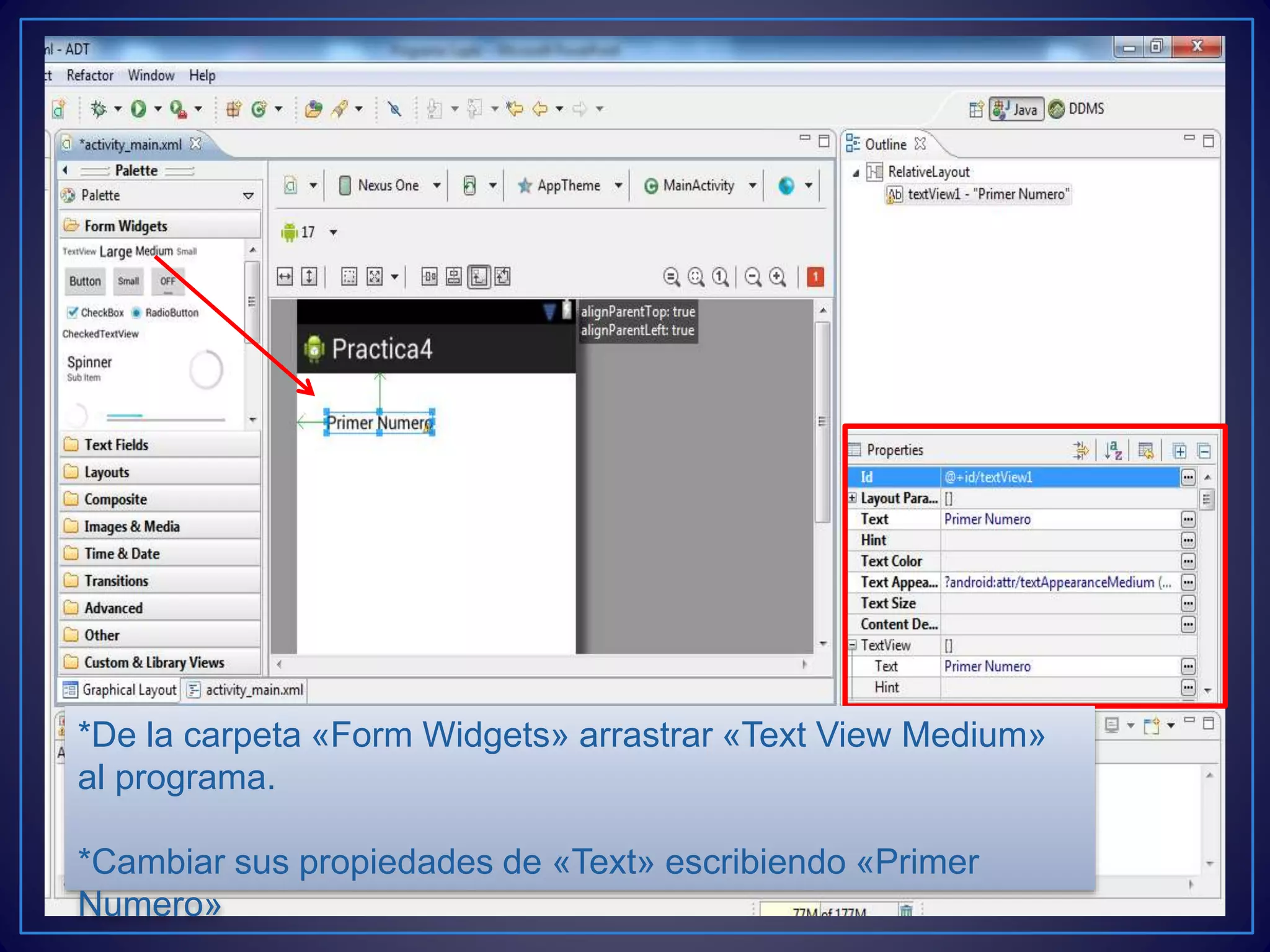
Task: Select textView1 in the Outline tree
Action: point(977,195)
